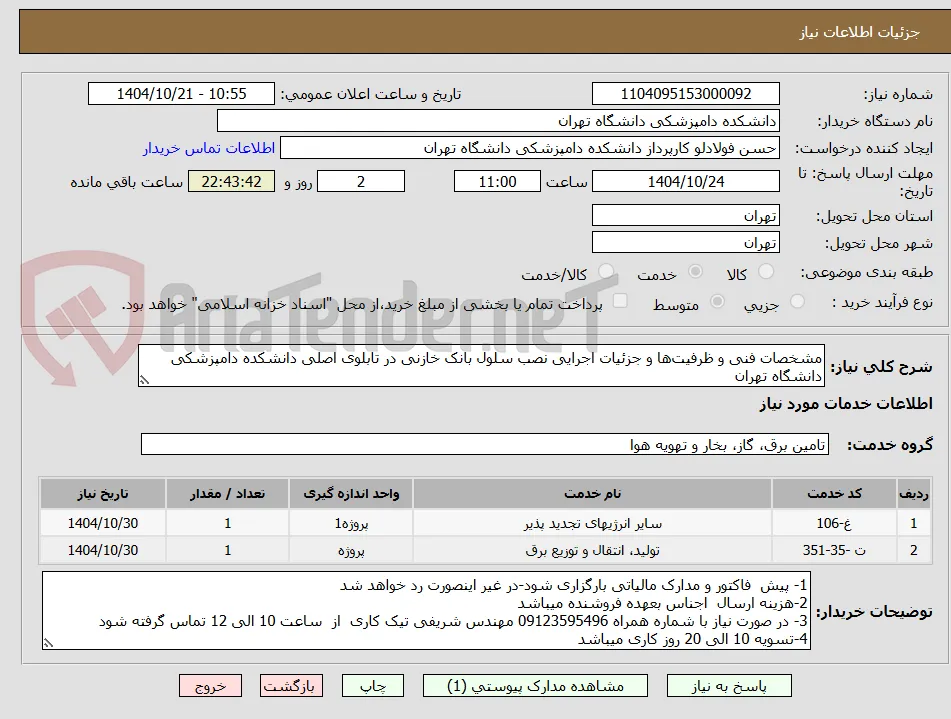This screenshot has width=951, height=719.
Task: Click the buyer notes text area
Action: click(x=426, y=611)
